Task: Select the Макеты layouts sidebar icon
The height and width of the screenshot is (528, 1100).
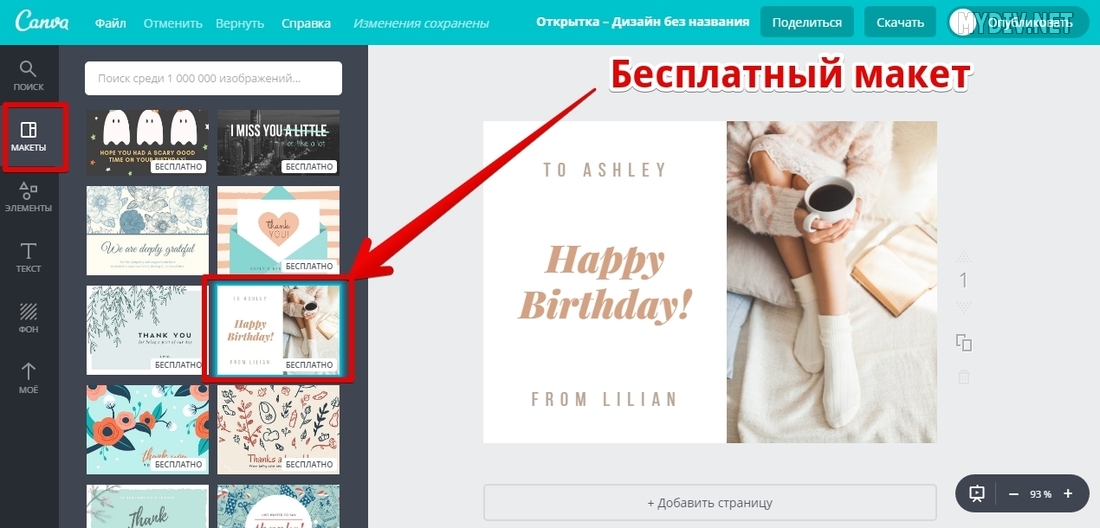Action: [29, 137]
